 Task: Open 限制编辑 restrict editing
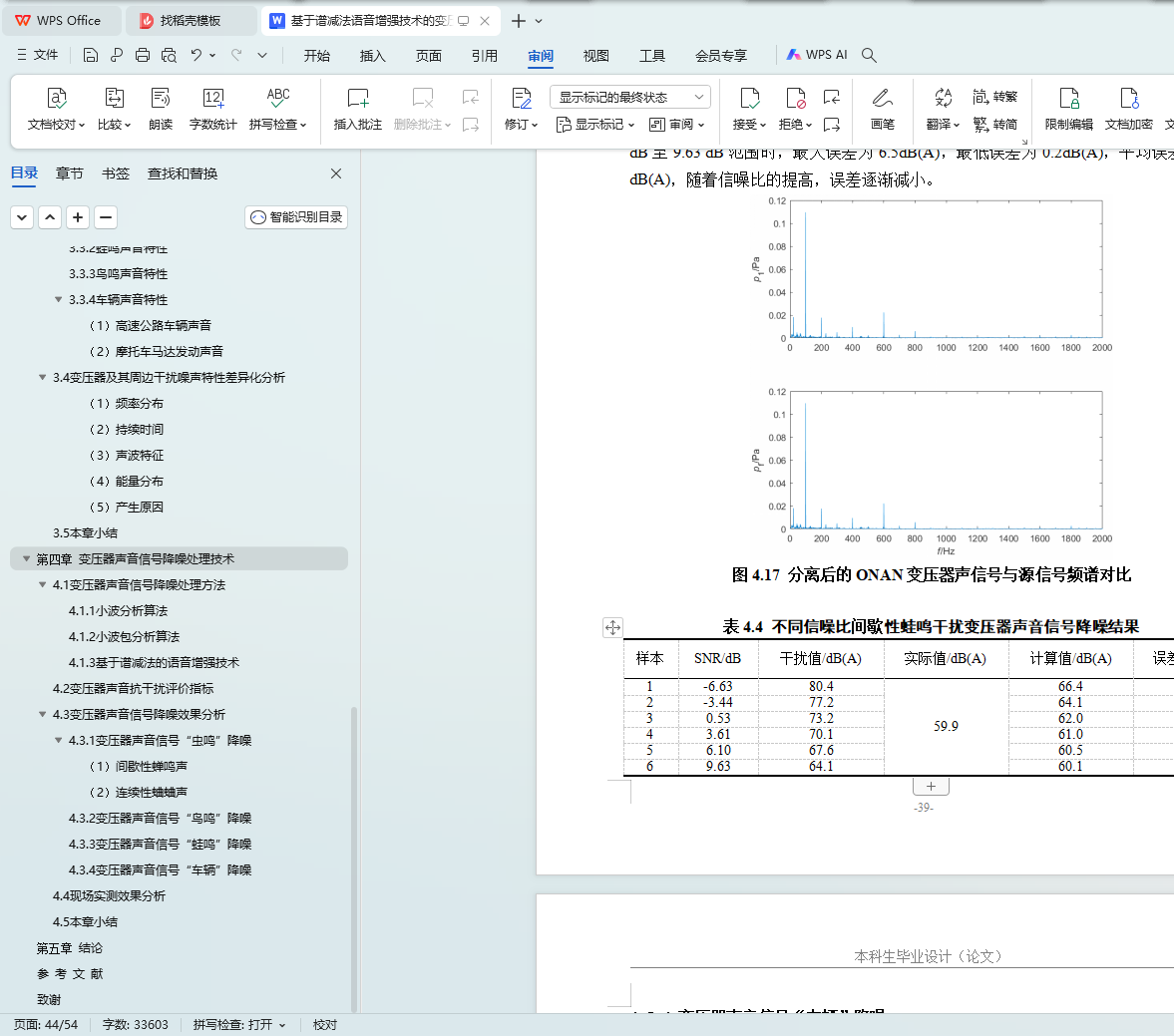[1068, 110]
